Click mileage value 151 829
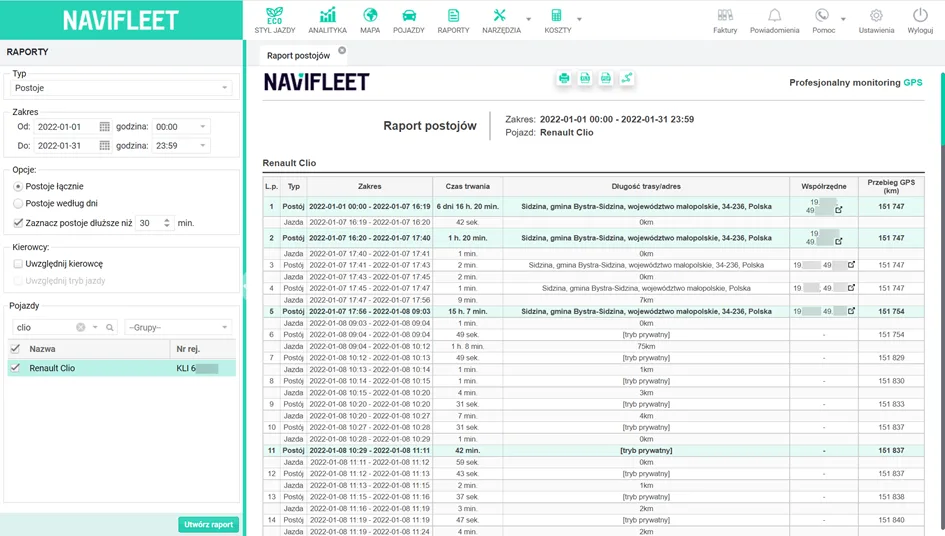 [x=891, y=358]
